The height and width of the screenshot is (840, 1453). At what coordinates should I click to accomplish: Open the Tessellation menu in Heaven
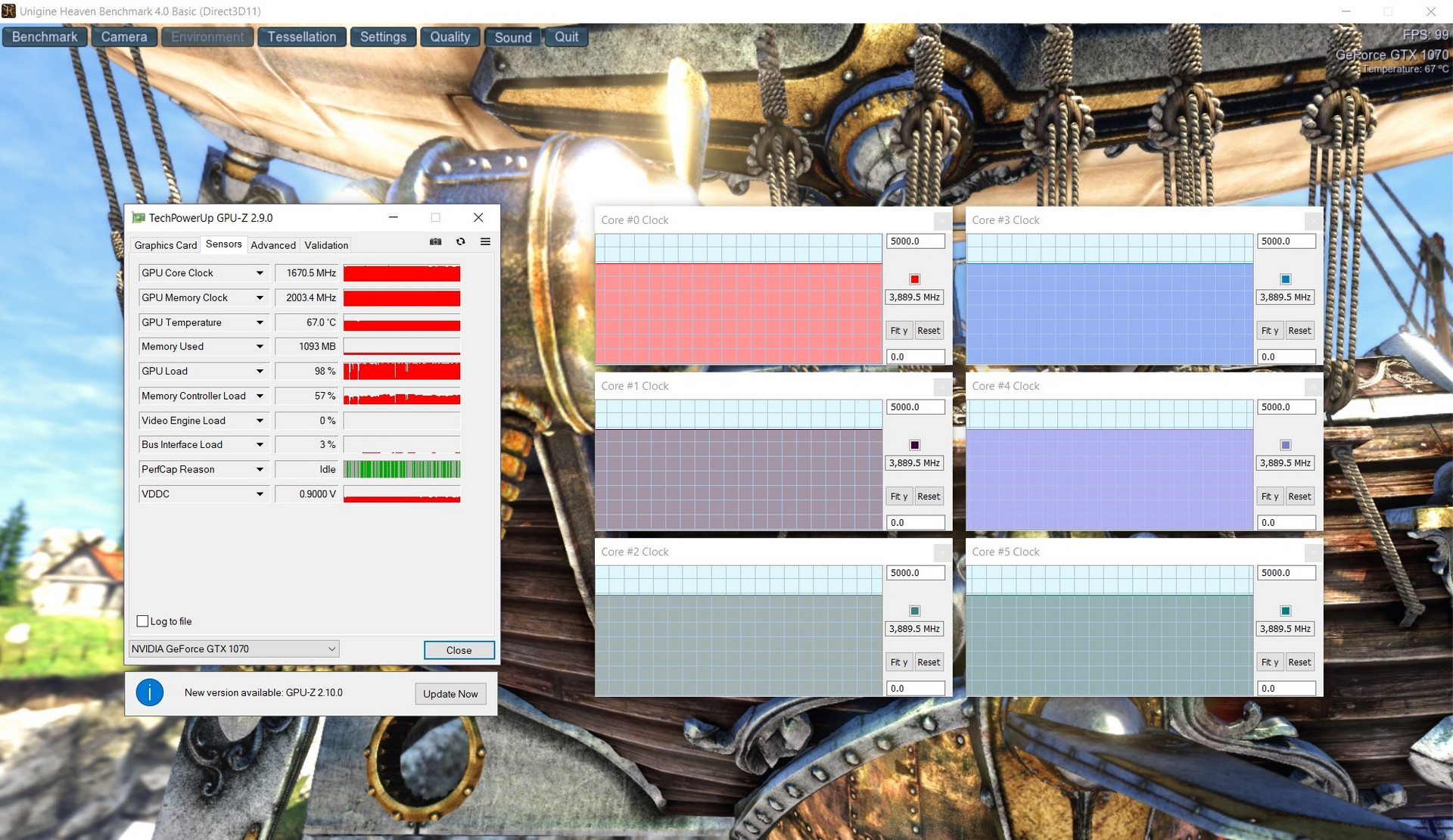coord(301,37)
